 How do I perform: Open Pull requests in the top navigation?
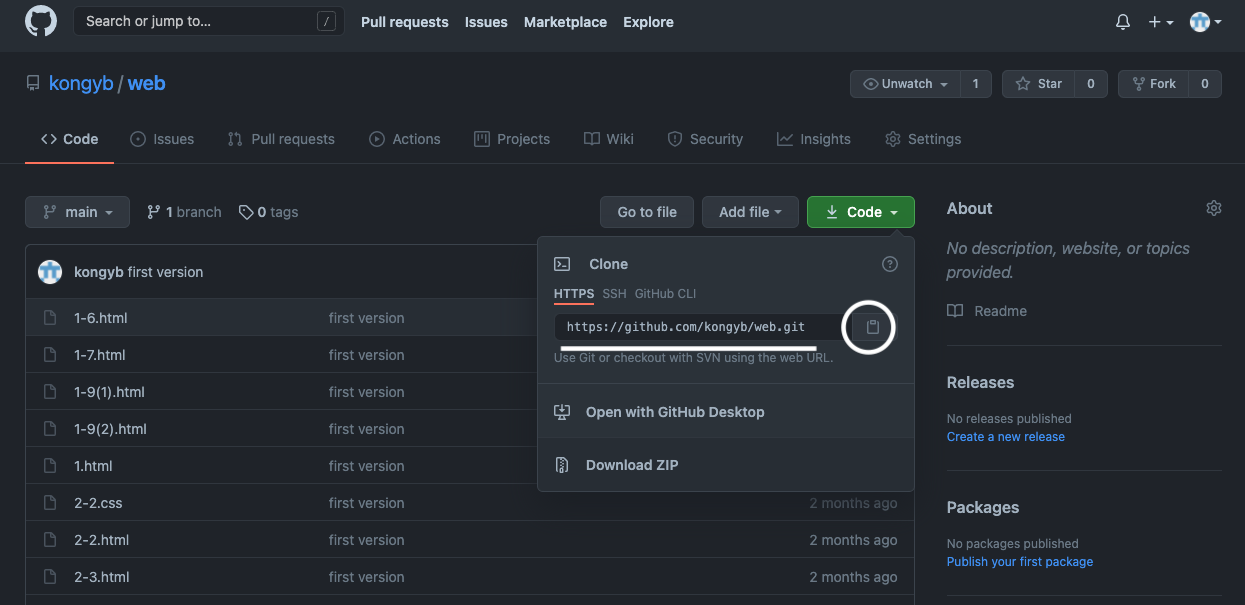(x=405, y=22)
